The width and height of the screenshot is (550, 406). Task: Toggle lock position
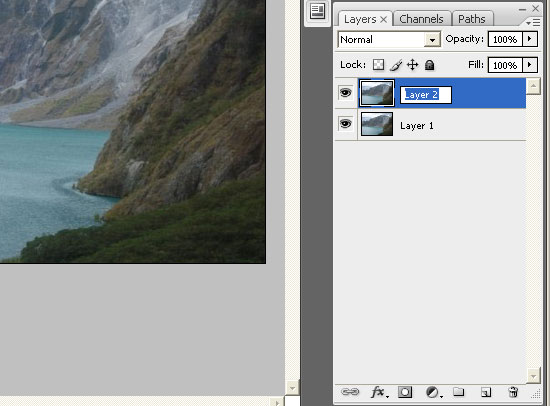412,65
